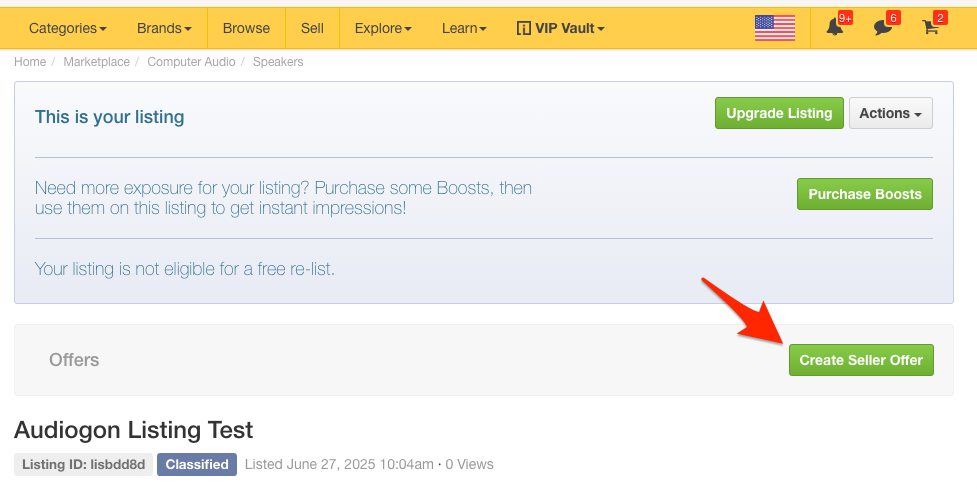Click the Listing ID lisbdd8d badge
The image size is (977, 489).
pyautogui.click(x=83, y=464)
